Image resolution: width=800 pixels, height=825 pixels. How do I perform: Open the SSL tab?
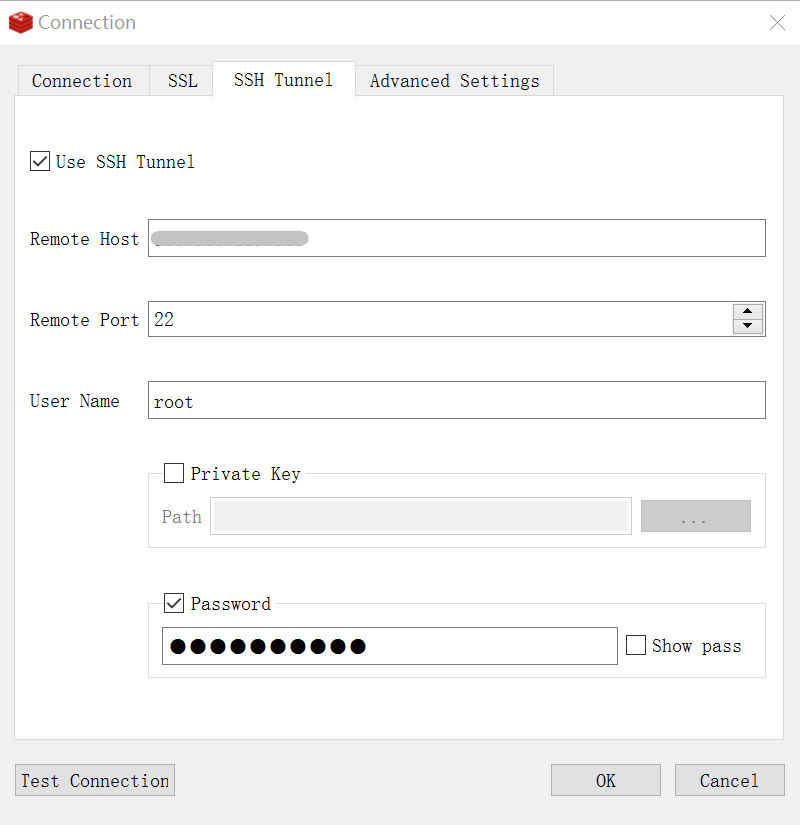[182, 81]
